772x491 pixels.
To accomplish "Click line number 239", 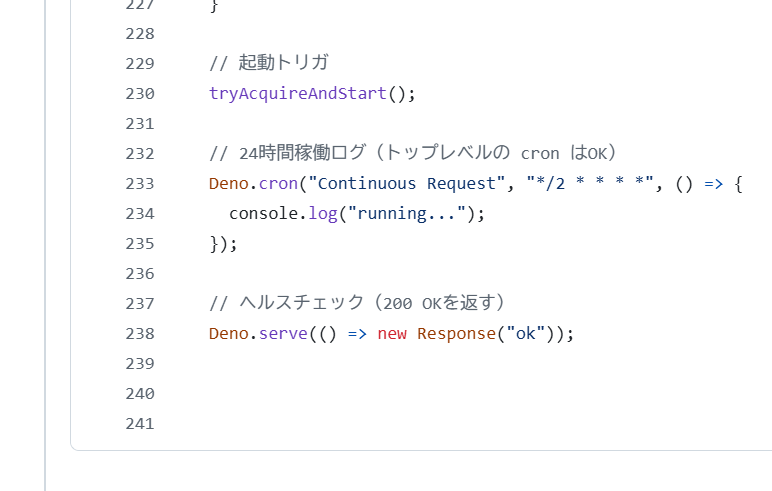I will tap(140, 364).
